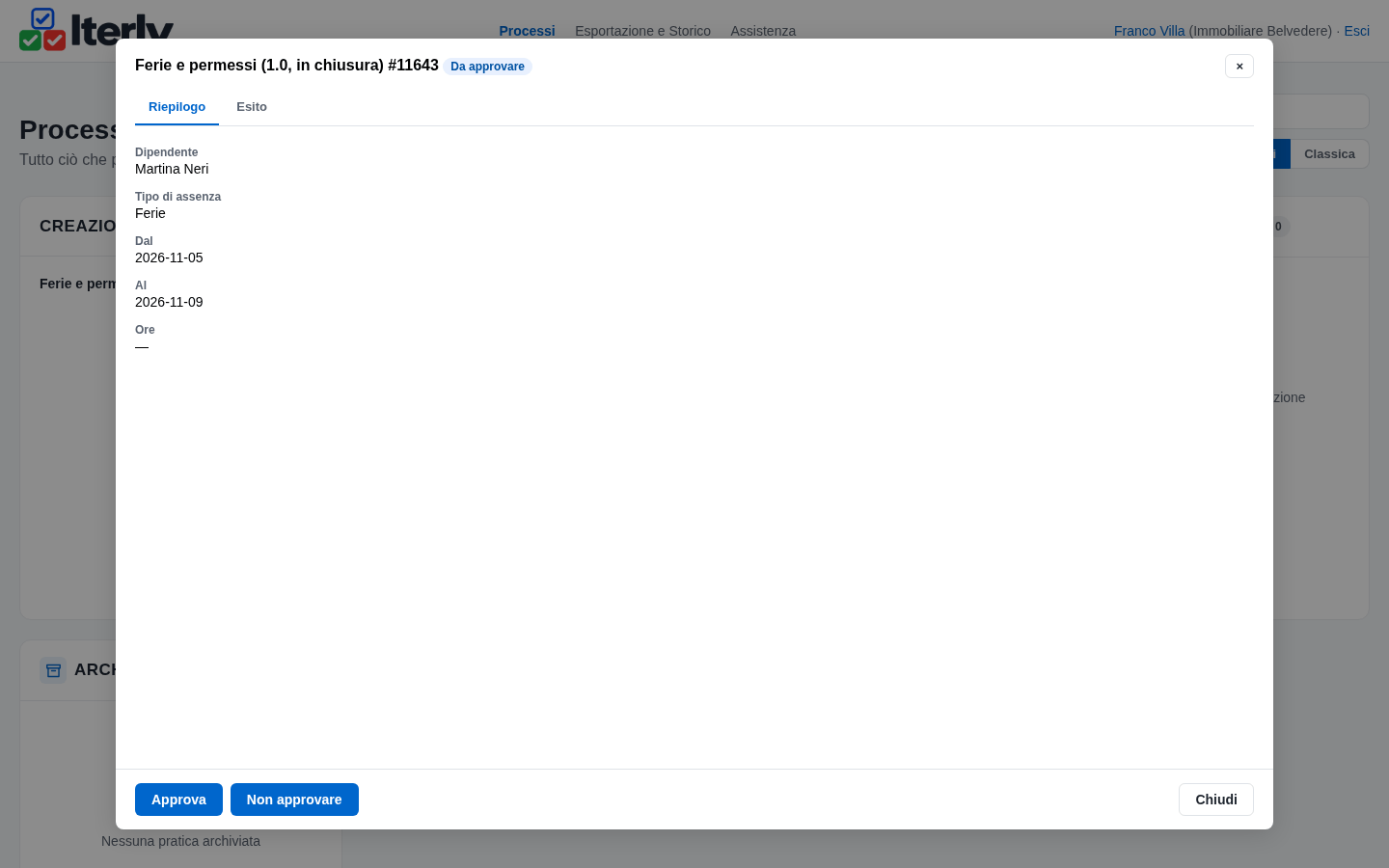Open the Assistenza page
This screenshot has width=1389, height=868.
point(763,31)
